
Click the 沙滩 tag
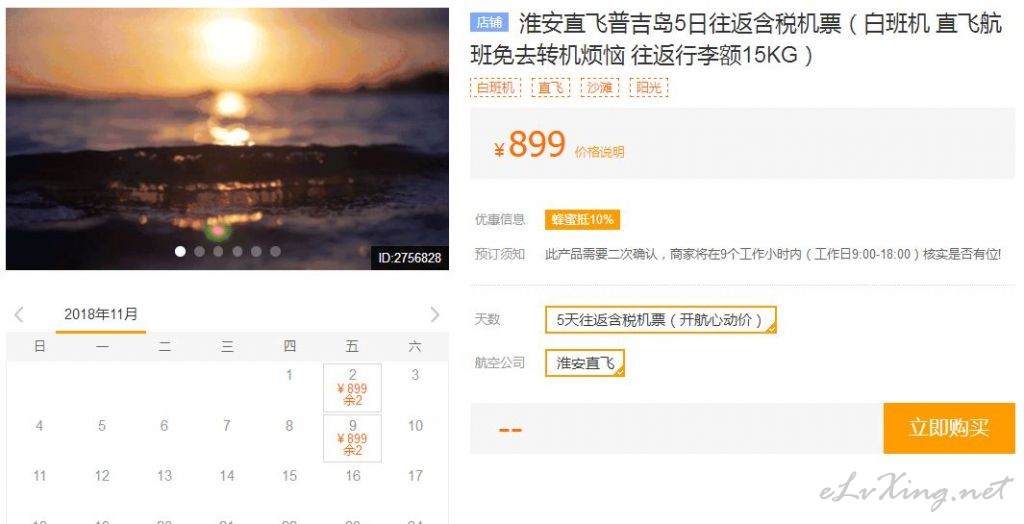pos(600,88)
